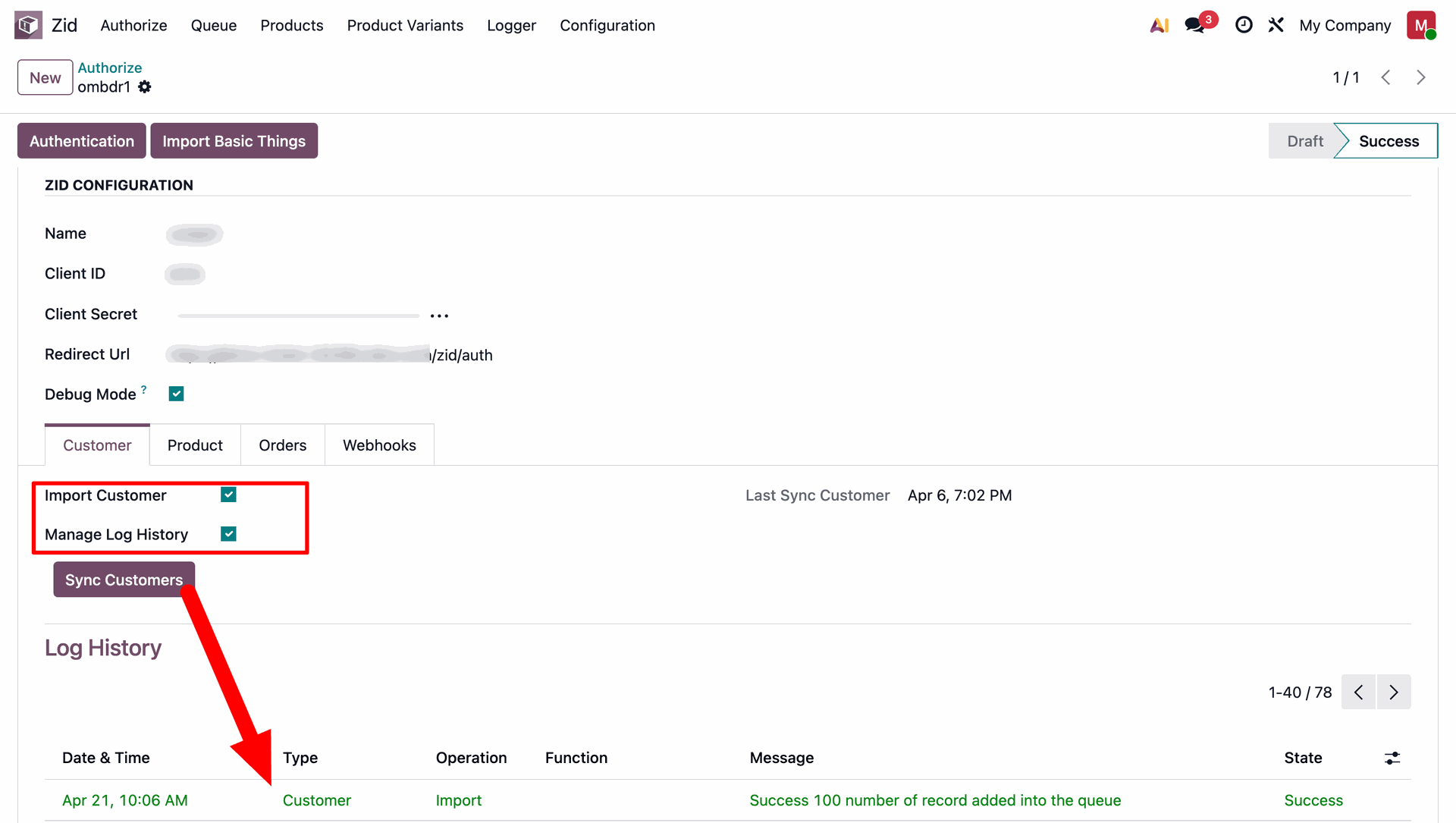
Task: Click the record pager 1 / 1
Action: click(1345, 77)
